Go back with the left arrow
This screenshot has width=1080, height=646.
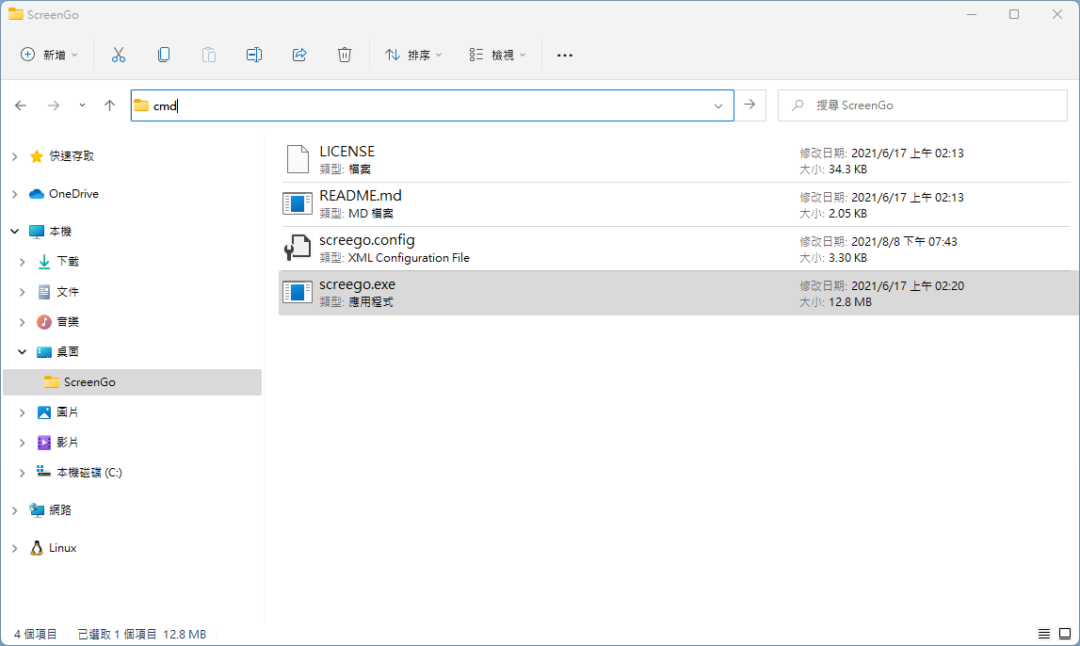point(21,105)
